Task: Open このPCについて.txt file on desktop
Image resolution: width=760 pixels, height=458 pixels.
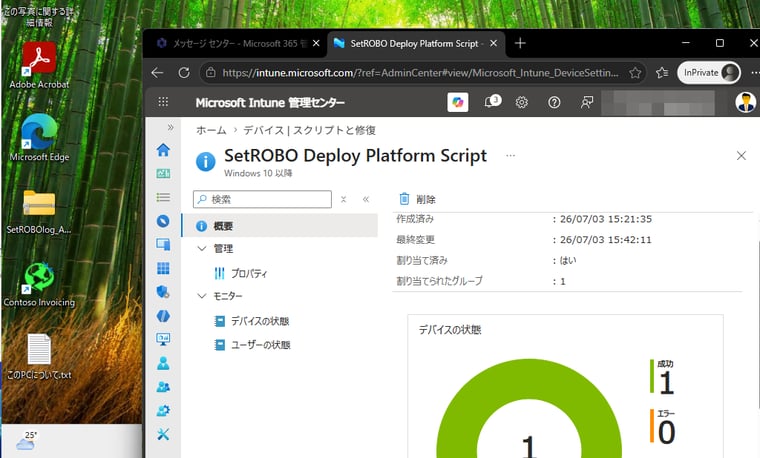Action: pyautogui.click(x=39, y=356)
